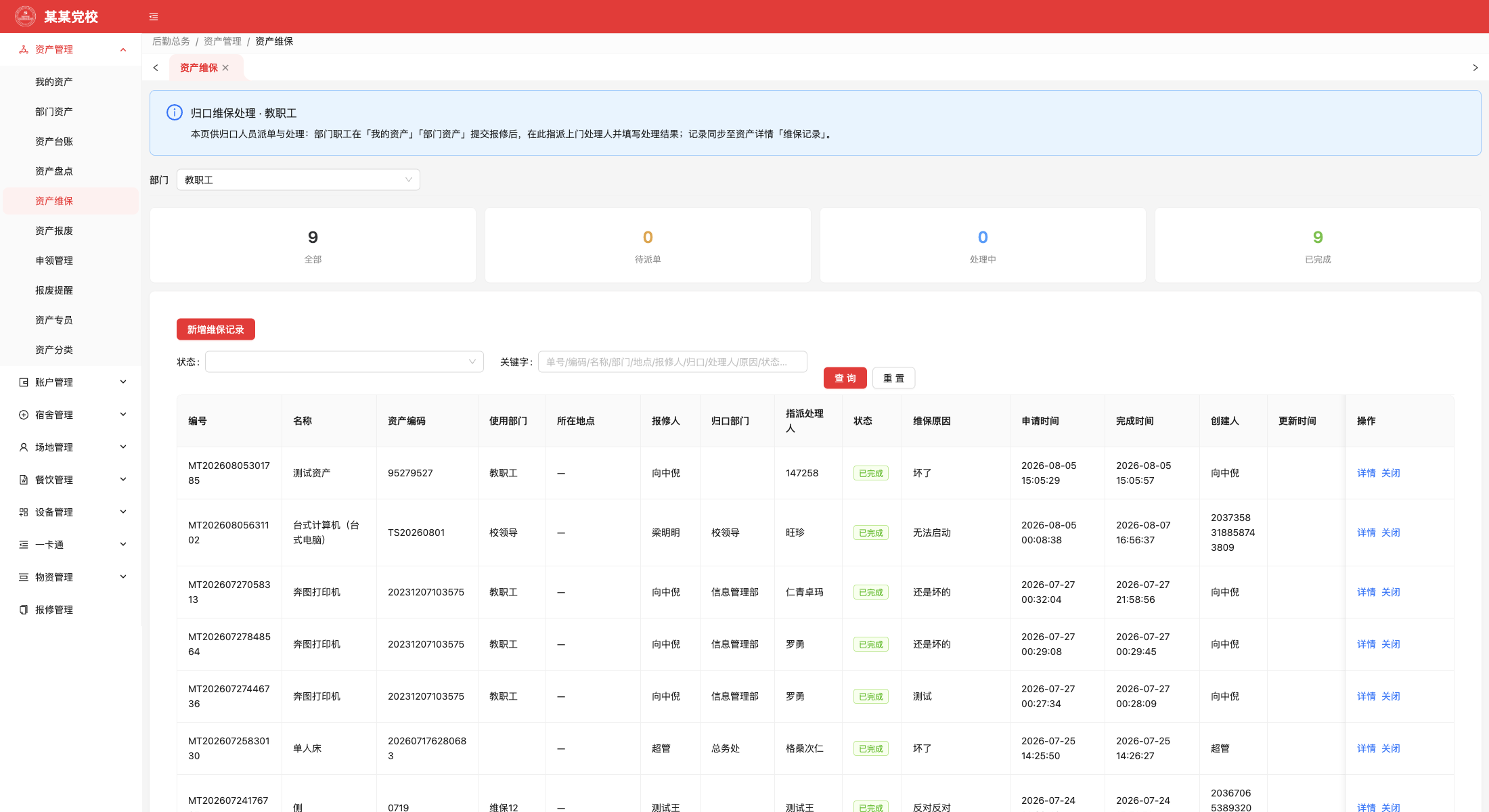The width and height of the screenshot is (1489, 812).
Task: Click the info icon in the banner
Action: pos(175,112)
